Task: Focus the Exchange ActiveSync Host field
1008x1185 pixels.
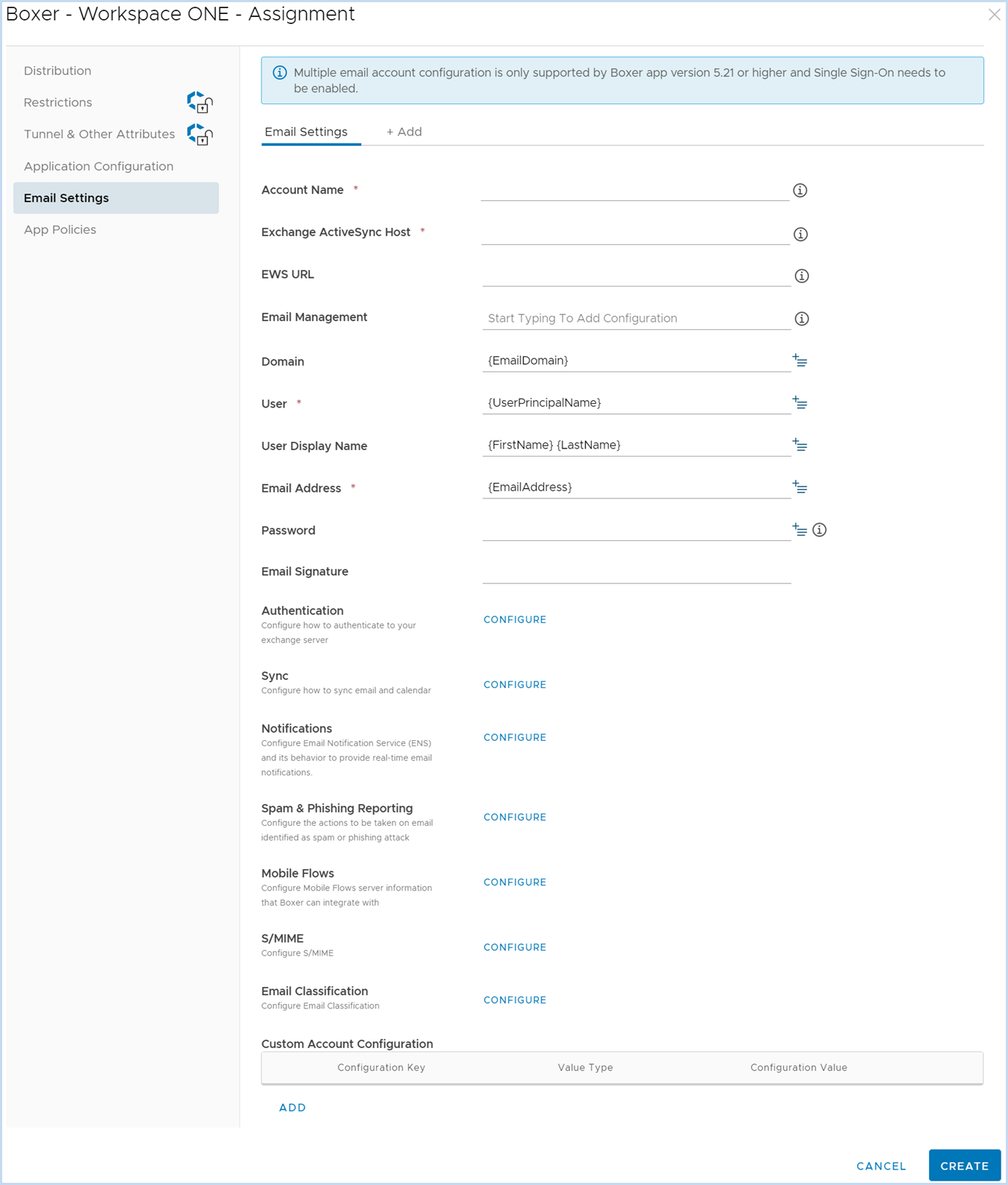Action: tap(636, 234)
